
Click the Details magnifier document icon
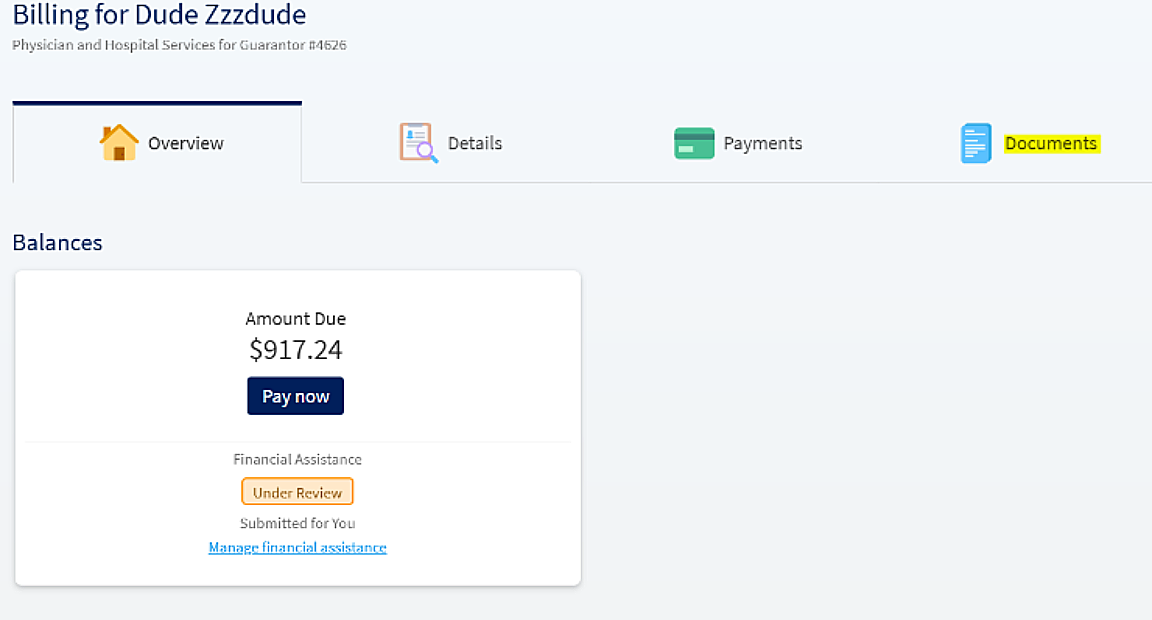418,143
